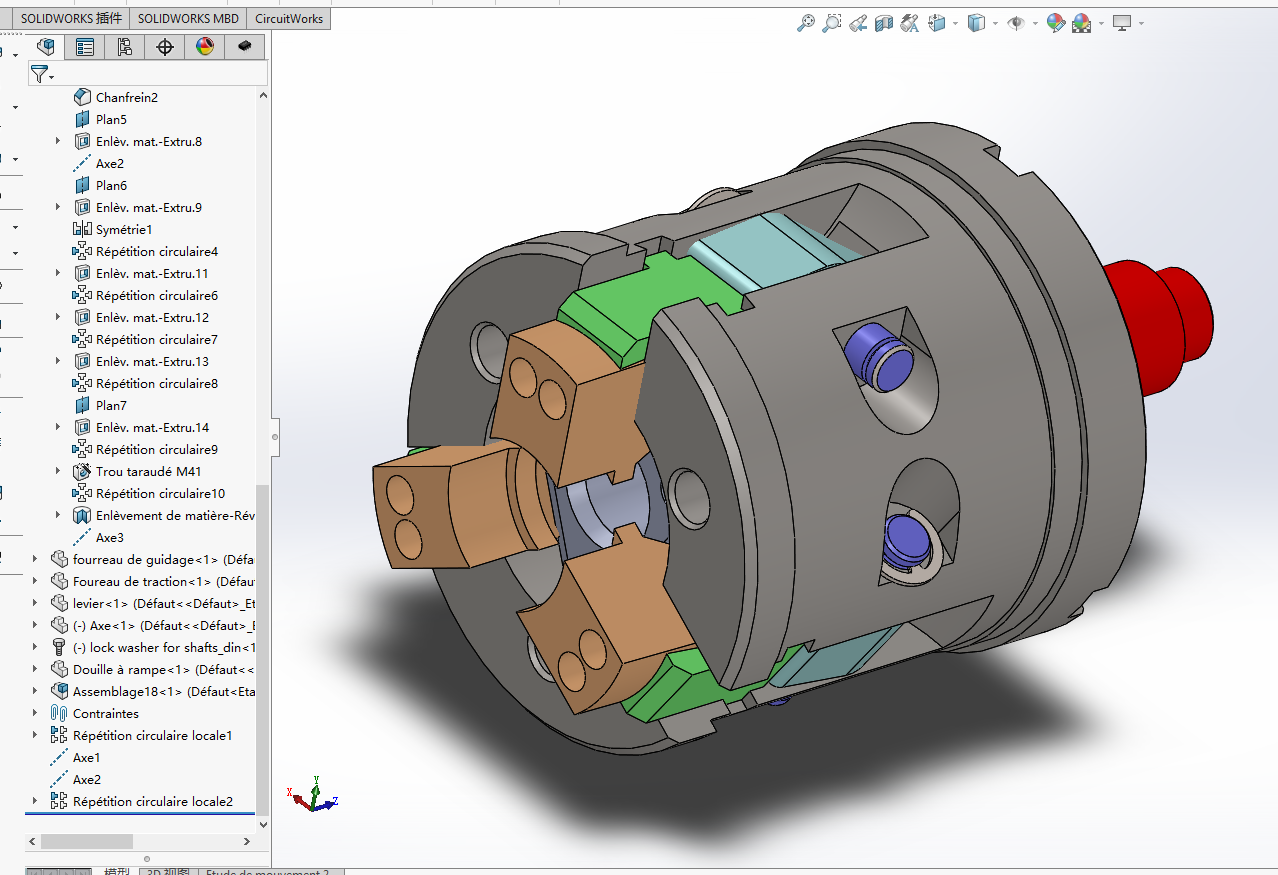Open the Display Style dropdown arrow
Screen dimensions: 1278x875
click(x=995, y=23)
